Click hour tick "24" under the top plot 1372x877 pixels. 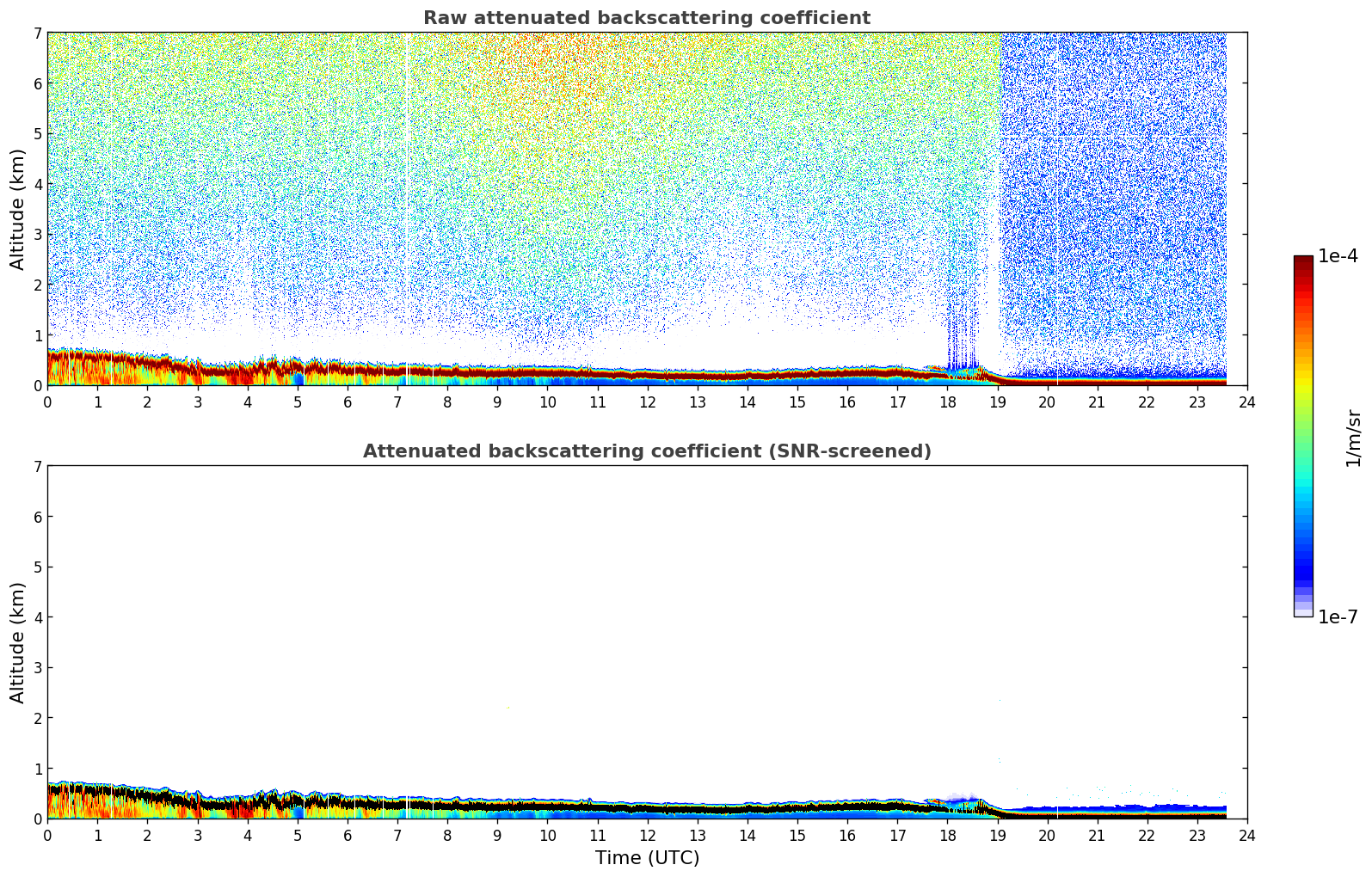(1247, 402)
